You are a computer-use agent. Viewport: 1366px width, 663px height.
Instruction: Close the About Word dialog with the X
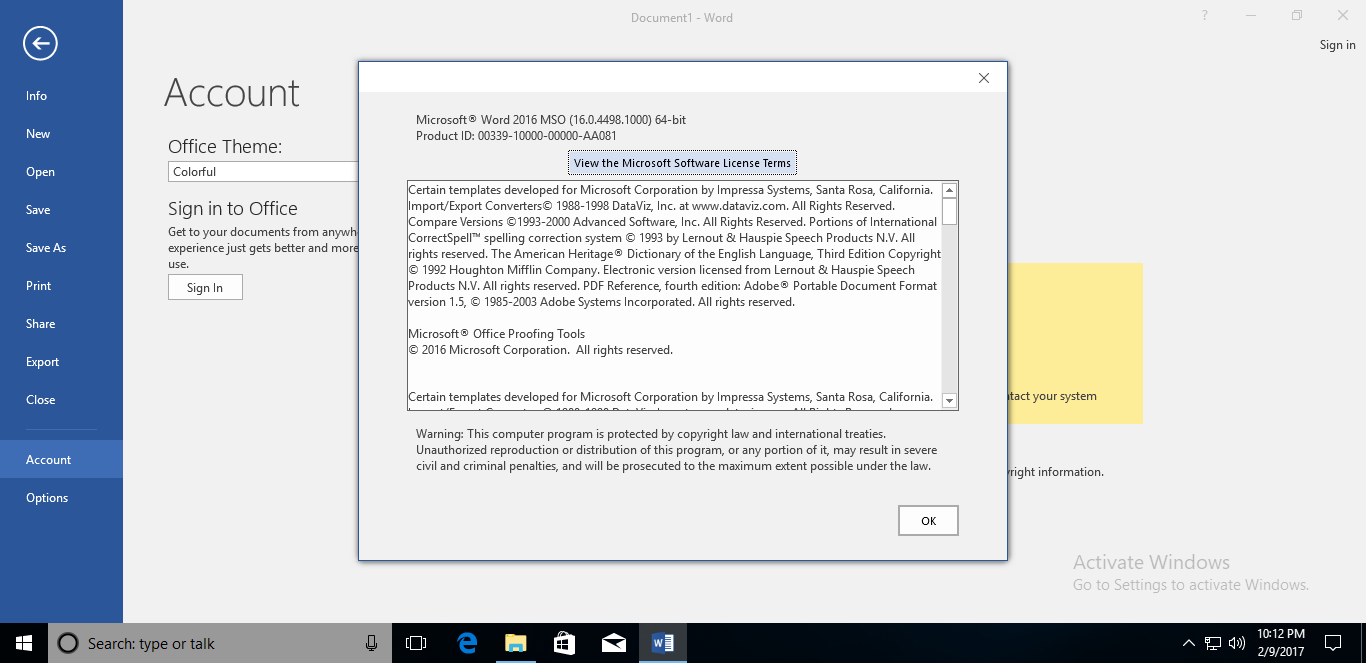pos(984,78)
